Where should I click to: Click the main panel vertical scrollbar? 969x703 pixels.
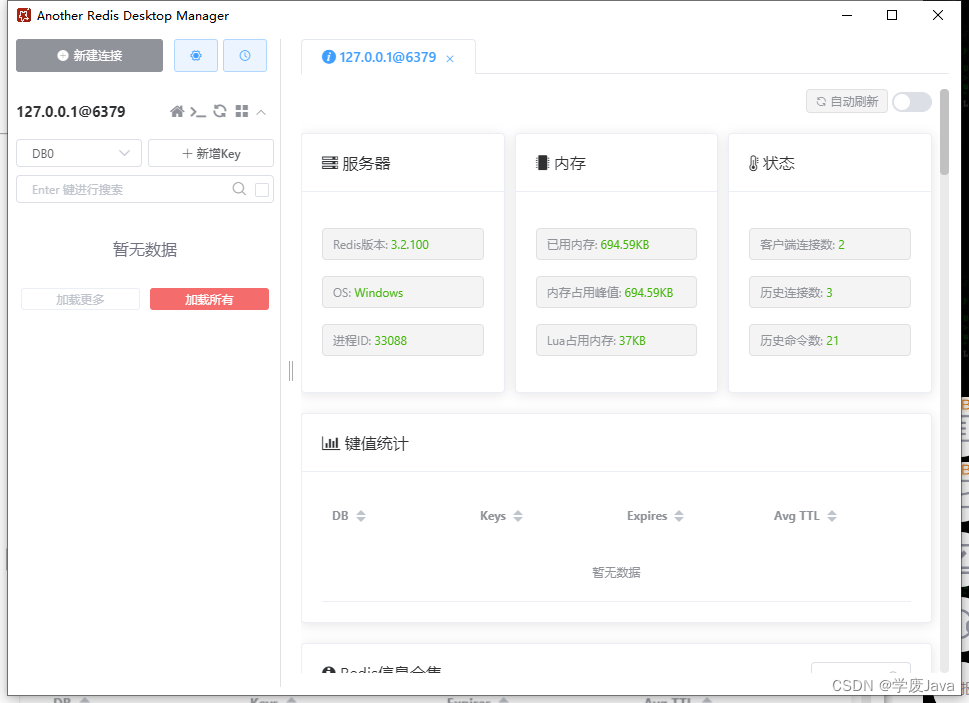[944, 132]
